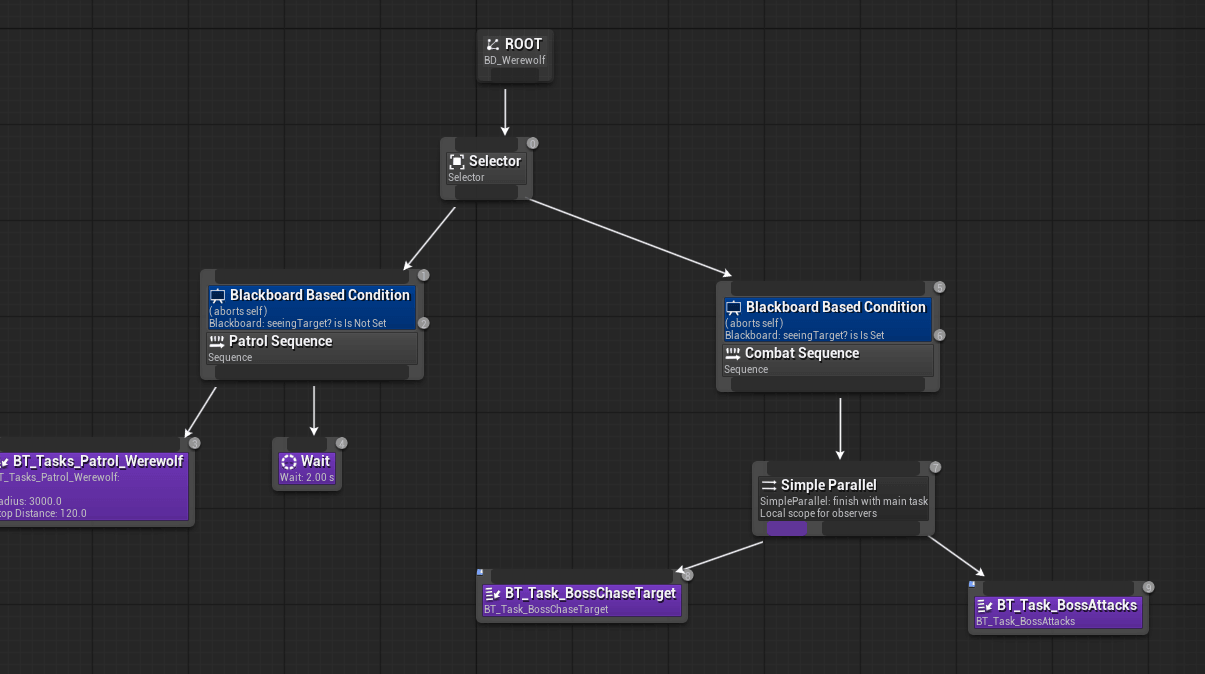The height and width of the screenshot is (674, 1205).
Task: Click the 'top Distance: 120.0' property text
Action: [x=43, y=513]
